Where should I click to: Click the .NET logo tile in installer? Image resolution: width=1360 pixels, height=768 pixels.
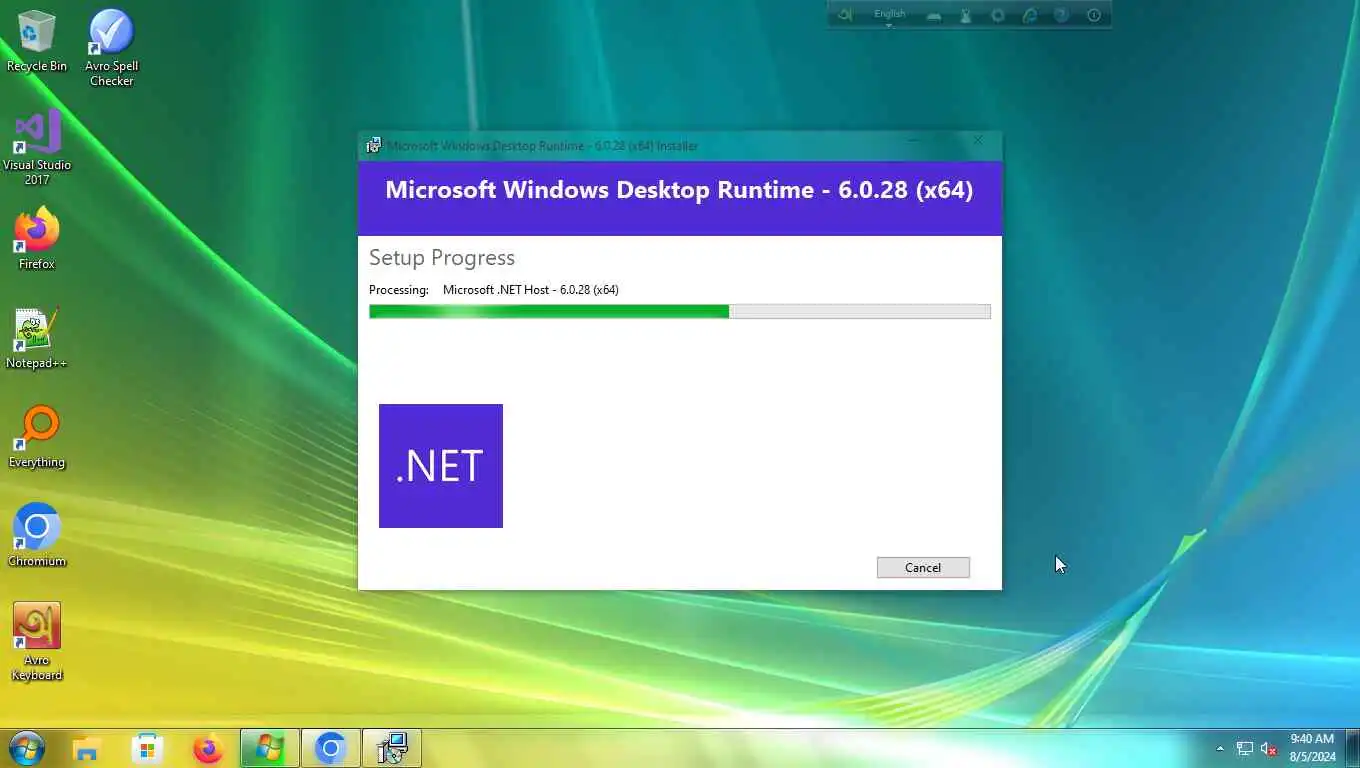click(441, 466)
